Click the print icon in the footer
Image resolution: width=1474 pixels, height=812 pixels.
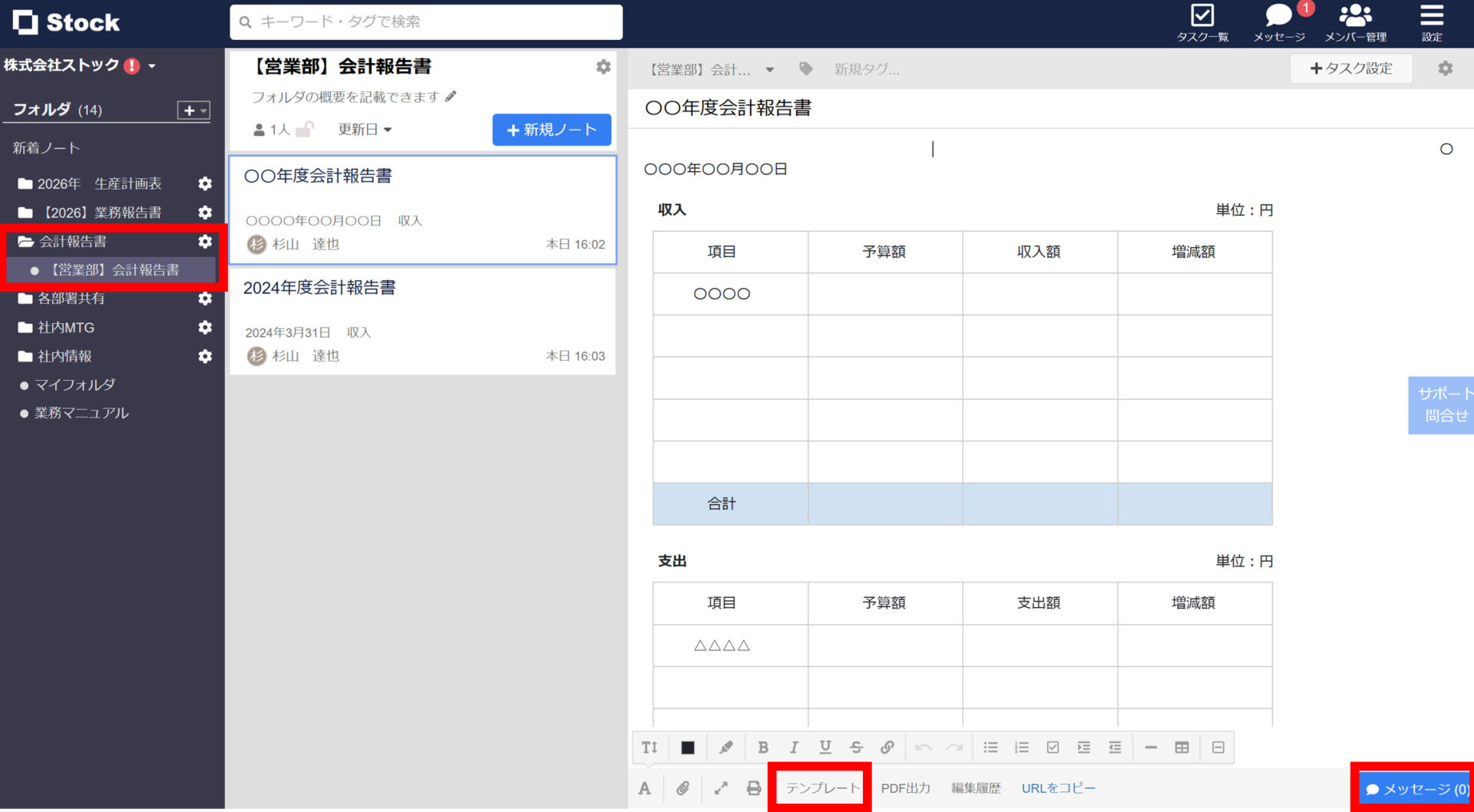(753, 787)
